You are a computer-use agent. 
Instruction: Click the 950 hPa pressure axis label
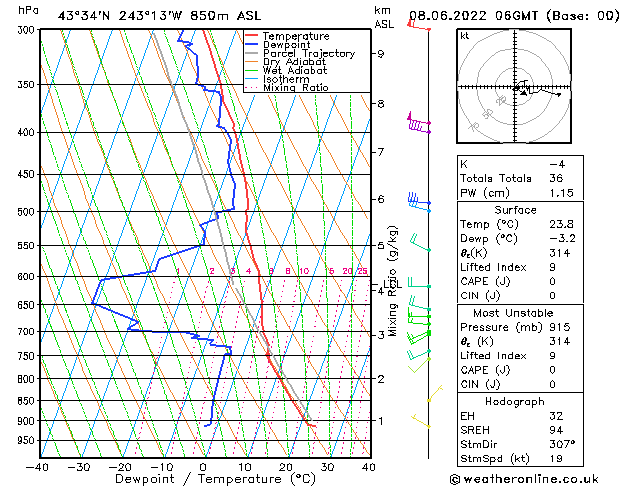(x=28, y=441)
